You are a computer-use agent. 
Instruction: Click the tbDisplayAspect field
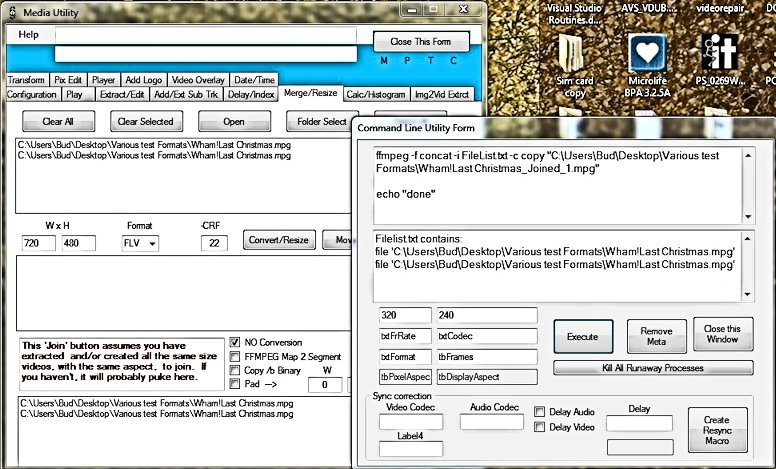coord(487,377)
